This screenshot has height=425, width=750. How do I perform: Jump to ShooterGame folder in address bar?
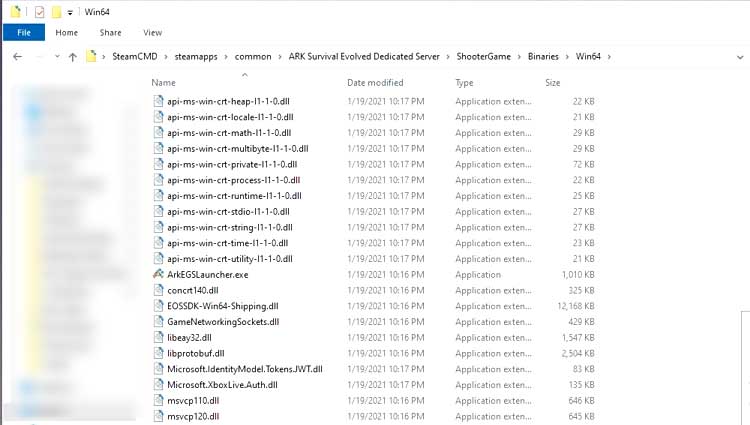point(484,56)
